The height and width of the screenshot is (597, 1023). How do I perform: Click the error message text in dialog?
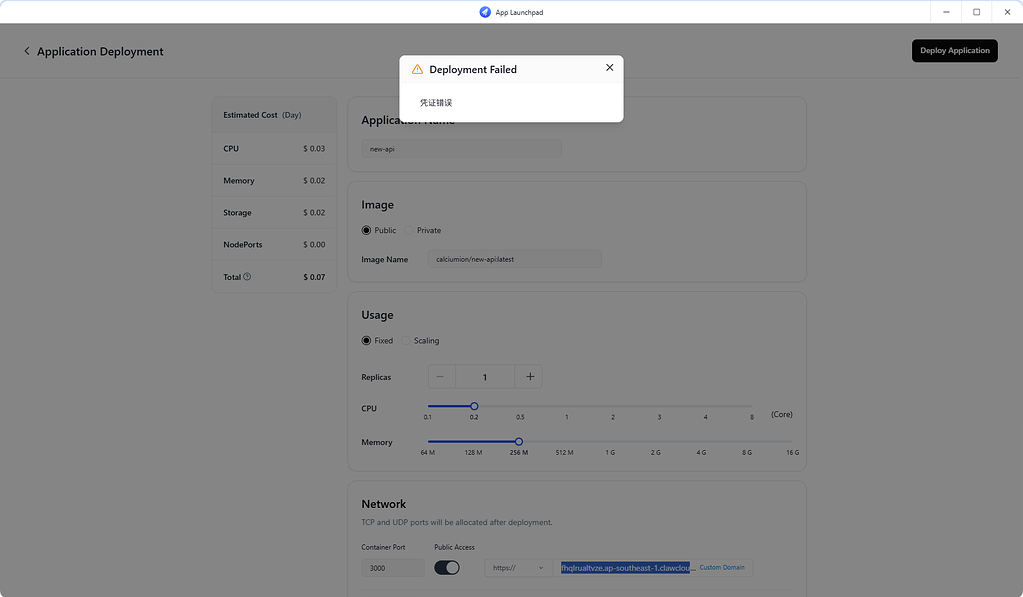pyautogui.click(x=436, y=102)
